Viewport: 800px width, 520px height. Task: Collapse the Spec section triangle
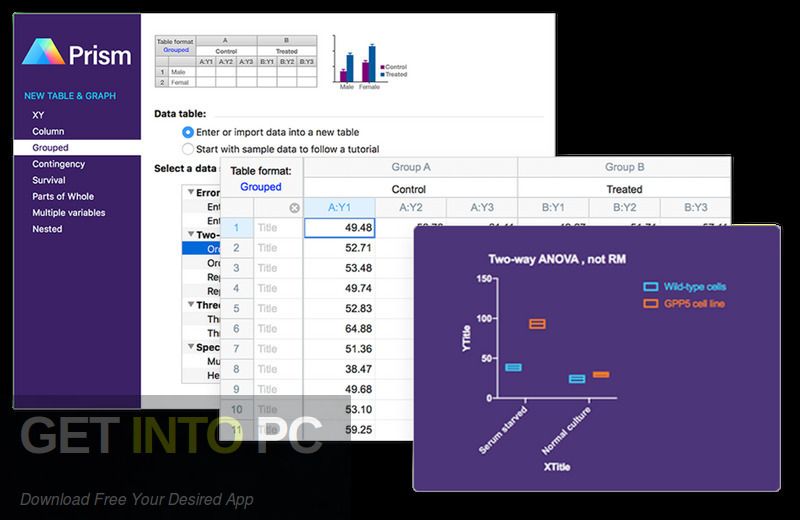point(190,347)
